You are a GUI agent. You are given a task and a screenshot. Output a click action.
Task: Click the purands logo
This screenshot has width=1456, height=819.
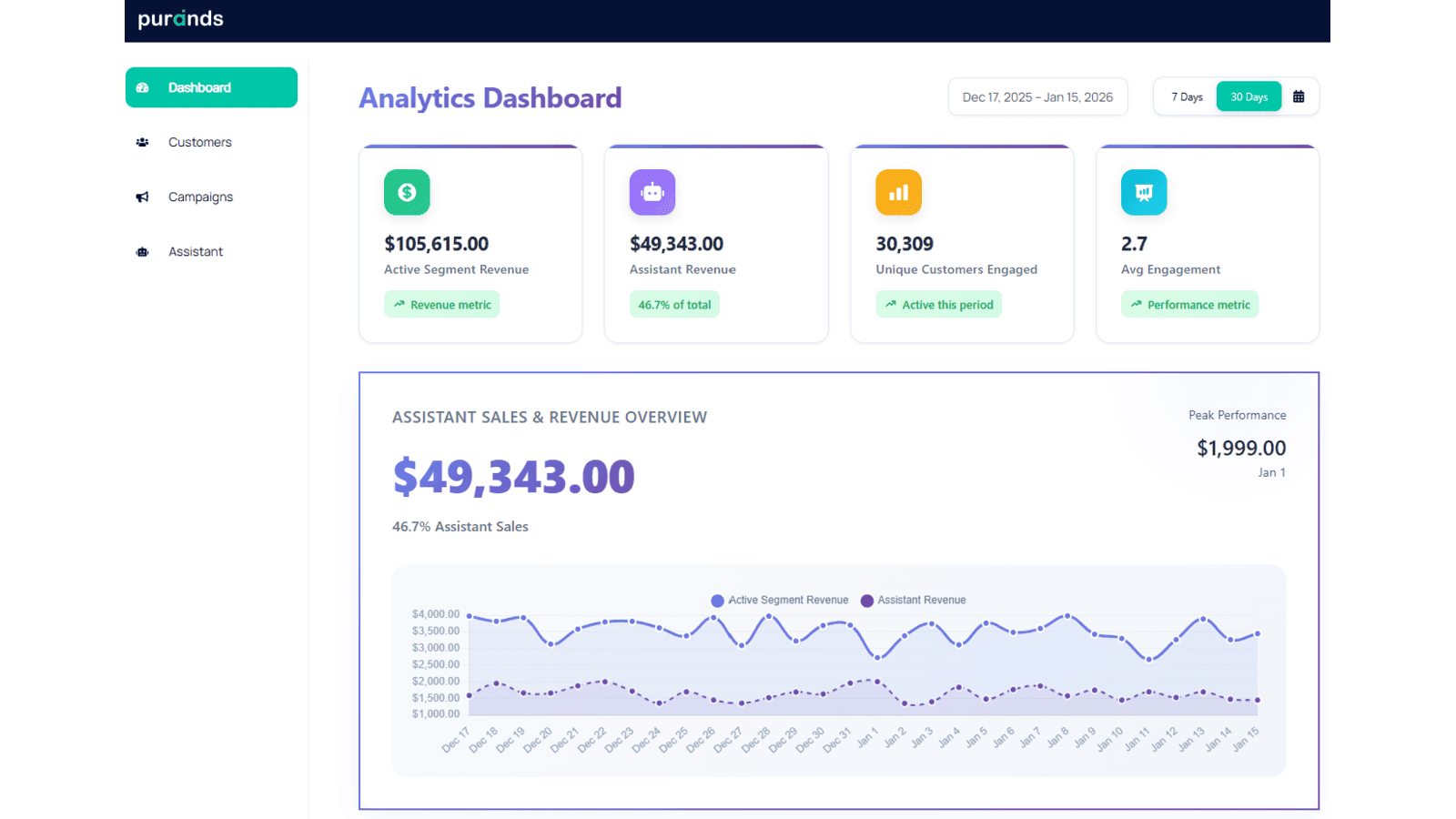(180, 18)
